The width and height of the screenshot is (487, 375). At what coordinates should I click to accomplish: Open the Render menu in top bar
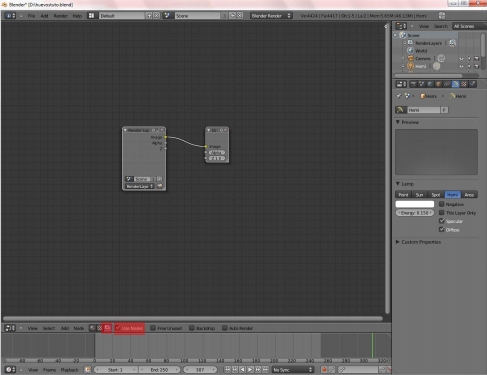click(60, 16)
